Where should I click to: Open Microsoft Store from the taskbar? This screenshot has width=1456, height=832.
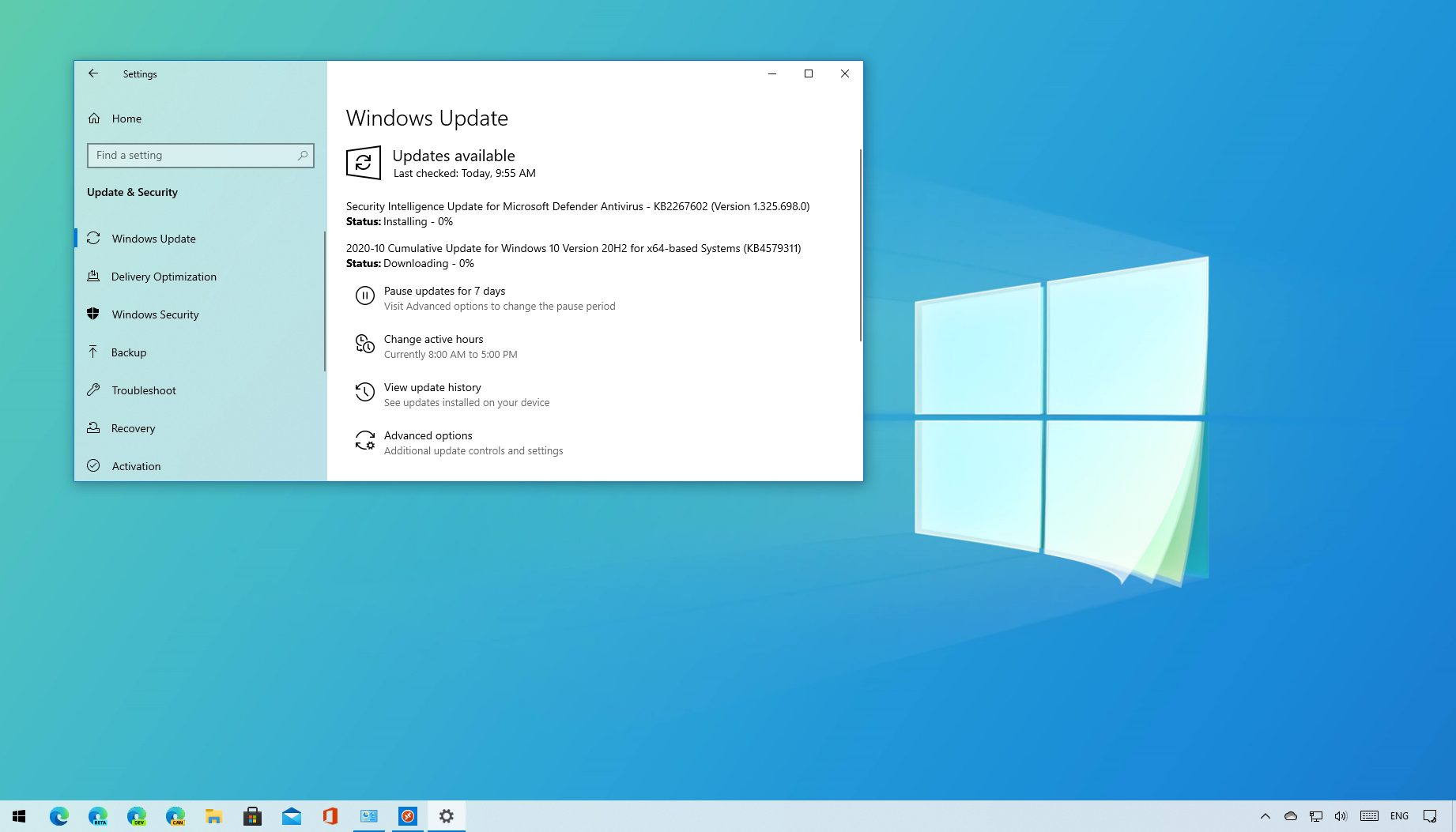[x=252, y=816]
